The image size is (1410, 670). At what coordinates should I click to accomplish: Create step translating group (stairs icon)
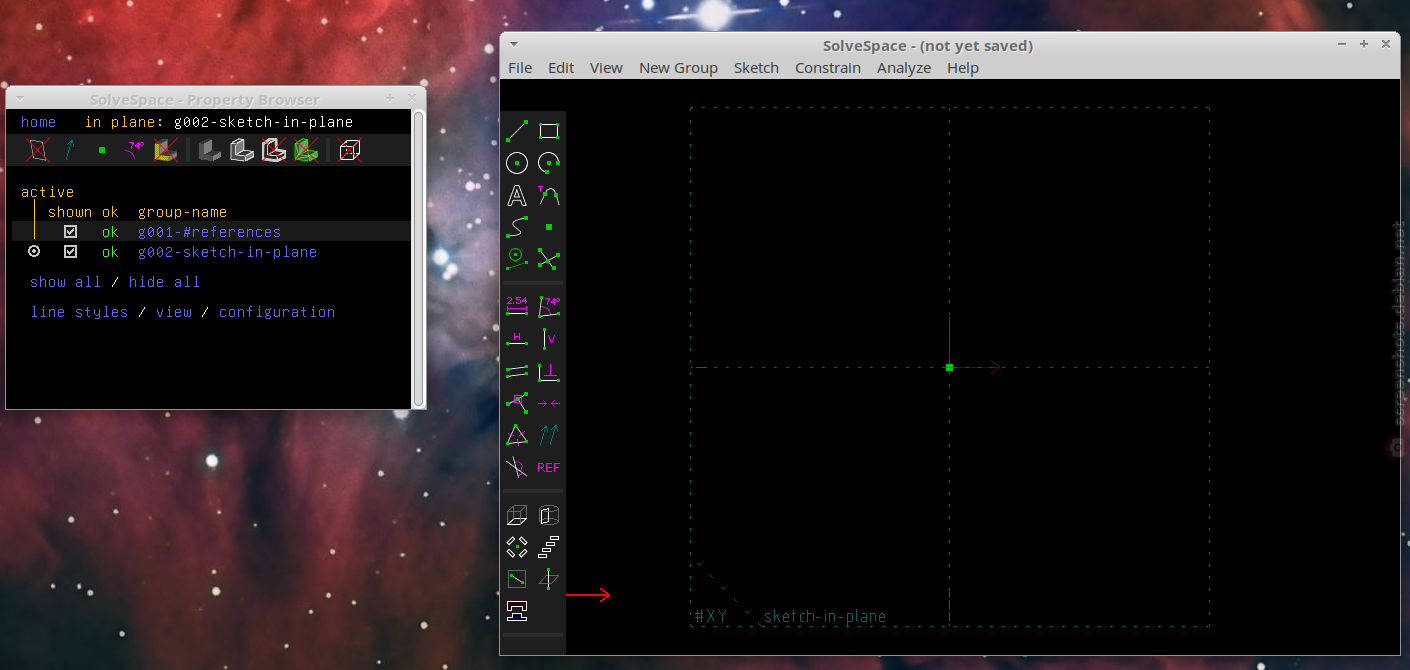[x=548, y=547]
